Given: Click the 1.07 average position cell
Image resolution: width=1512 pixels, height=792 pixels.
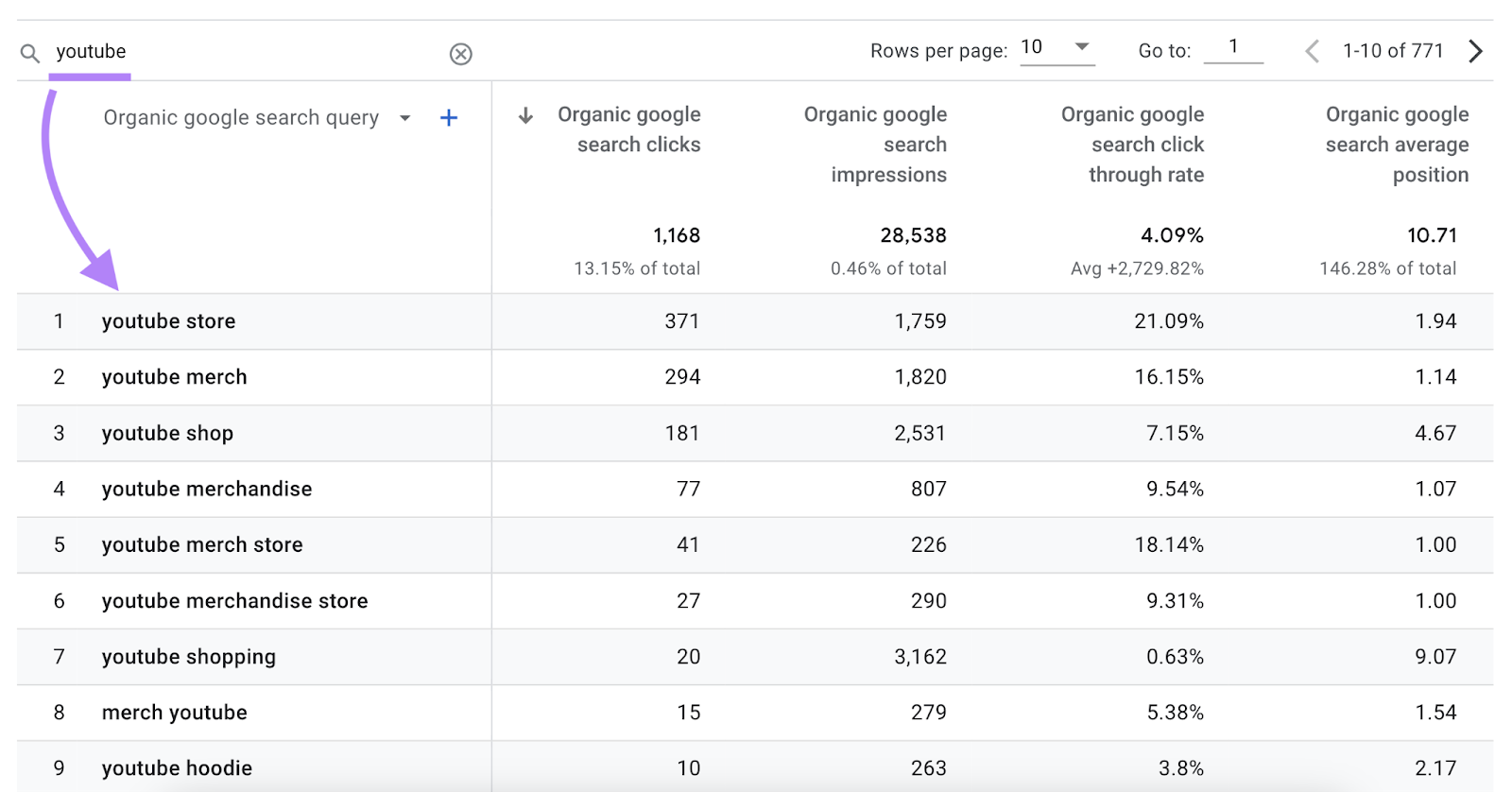Looking at the screenshot, I should point(1435,489).
